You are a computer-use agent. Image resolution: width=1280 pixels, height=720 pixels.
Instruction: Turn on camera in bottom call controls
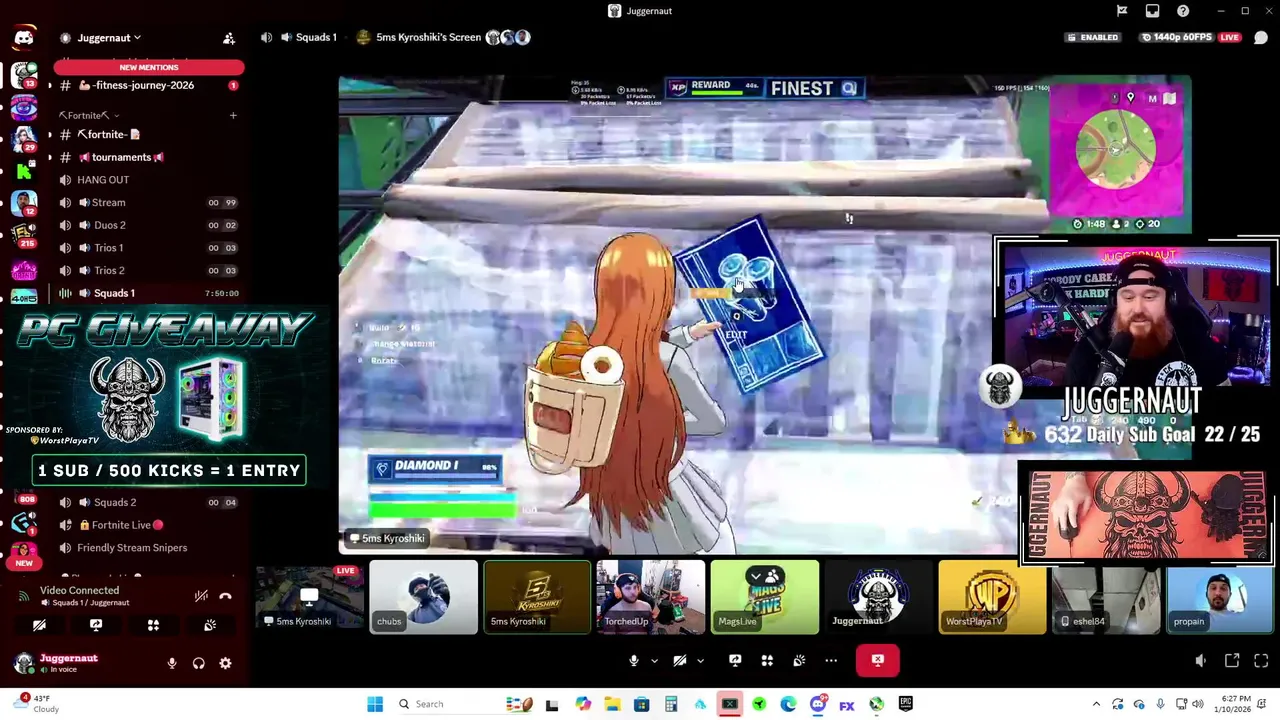pos(679,660)
